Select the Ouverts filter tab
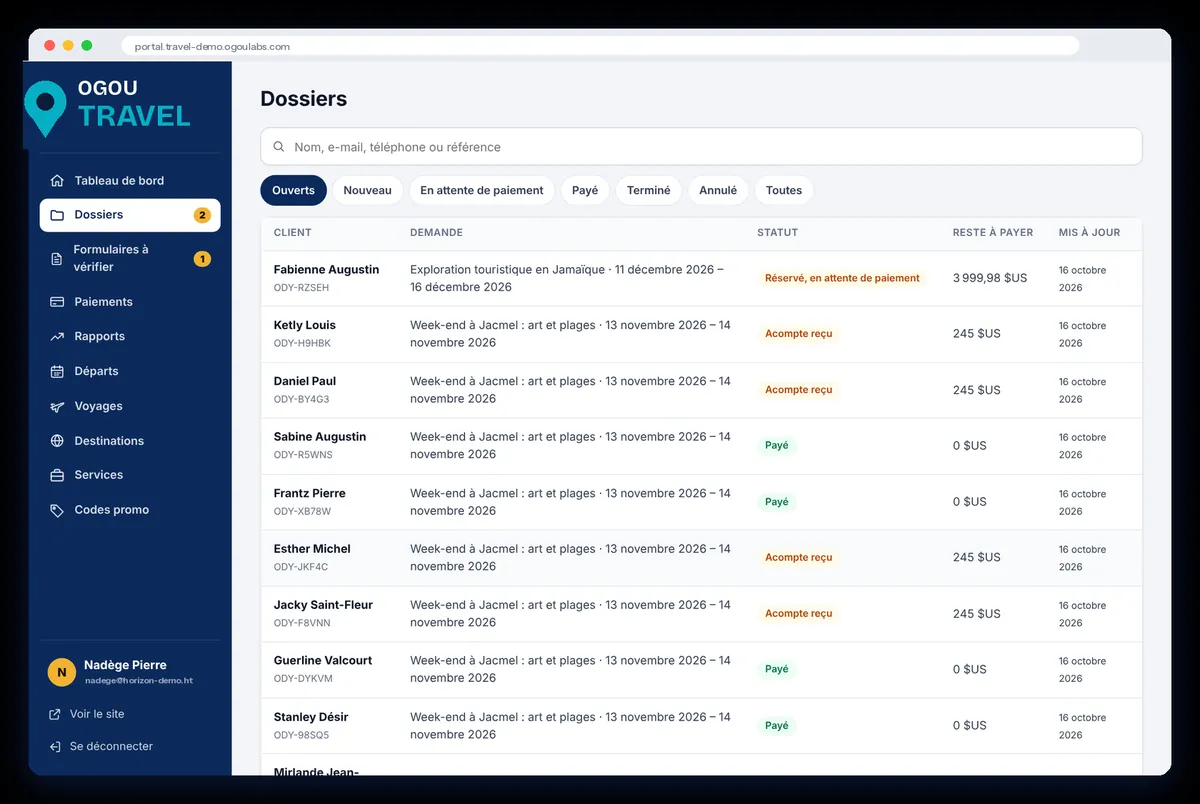The width and height of the screenshot is (1200, 804). click(293, 190)
